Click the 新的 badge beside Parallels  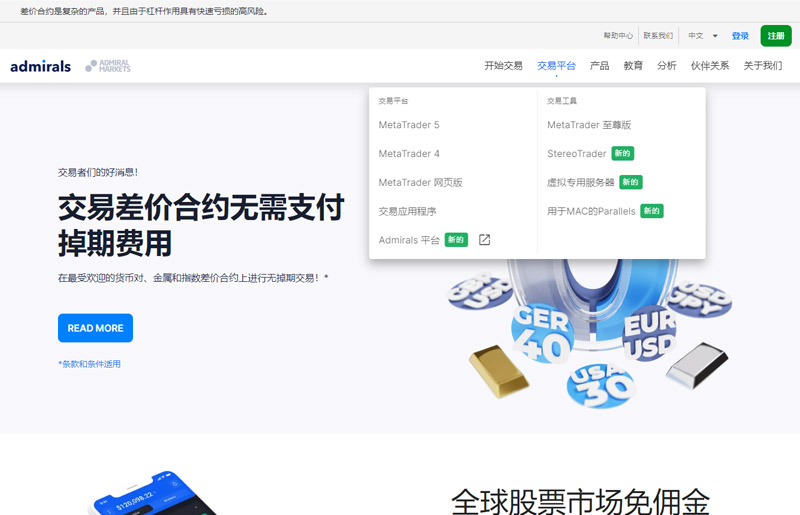coord(652,211)
